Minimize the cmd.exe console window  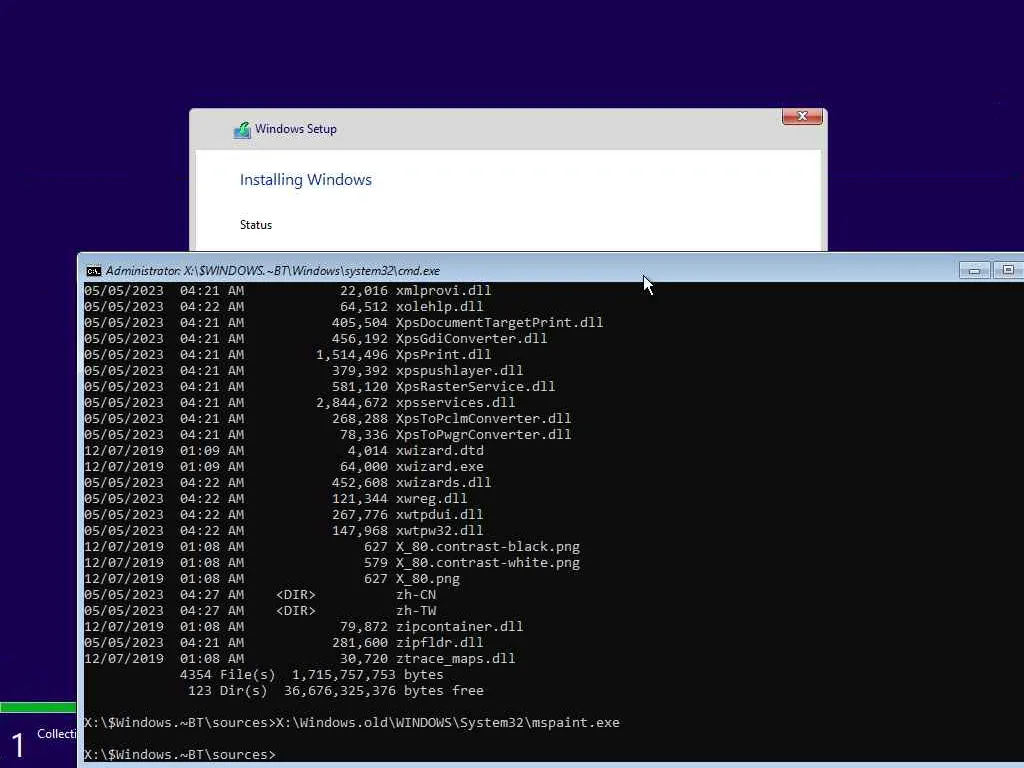(x=974, y=270)
